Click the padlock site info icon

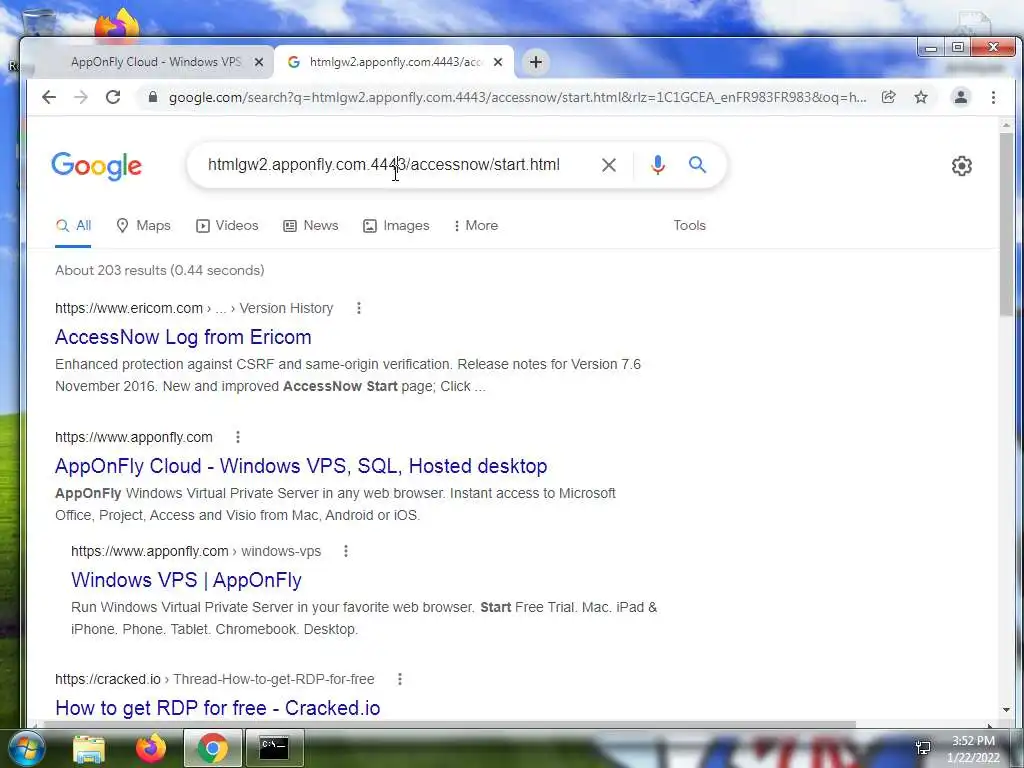click(153, 97)
